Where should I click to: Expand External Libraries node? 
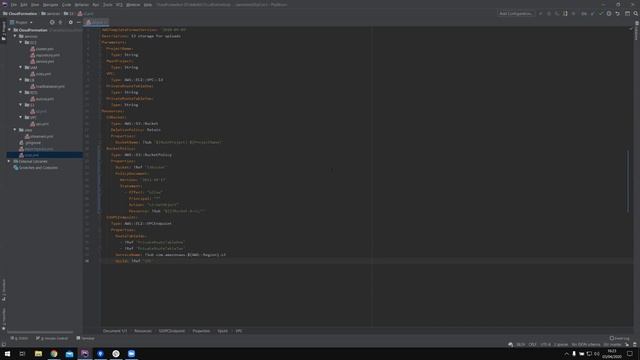point(9,161)
